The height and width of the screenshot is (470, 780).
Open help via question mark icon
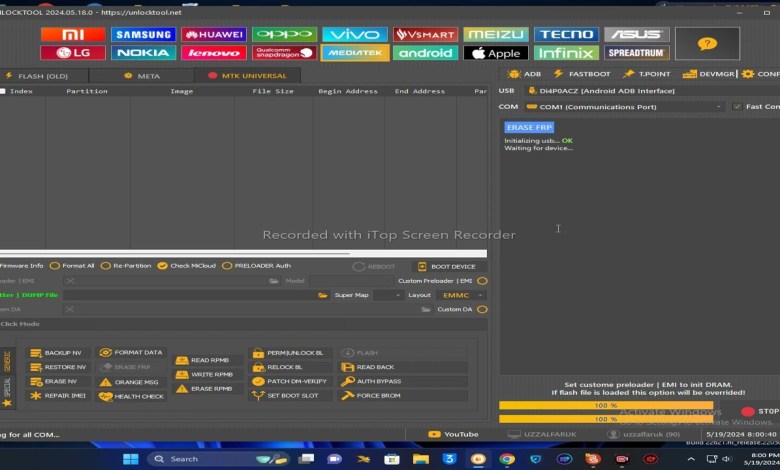click(707, 44)
